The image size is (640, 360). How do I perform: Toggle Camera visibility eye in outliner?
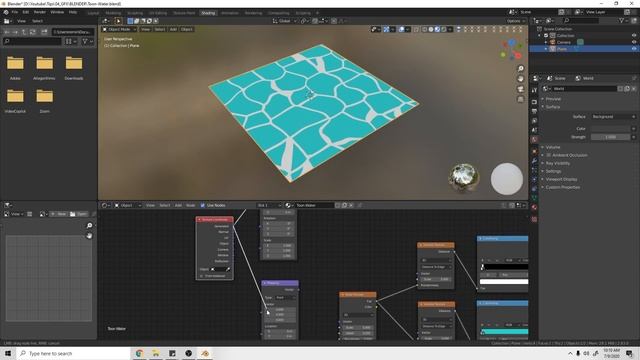pyautogui.click(x=634, y=42)
